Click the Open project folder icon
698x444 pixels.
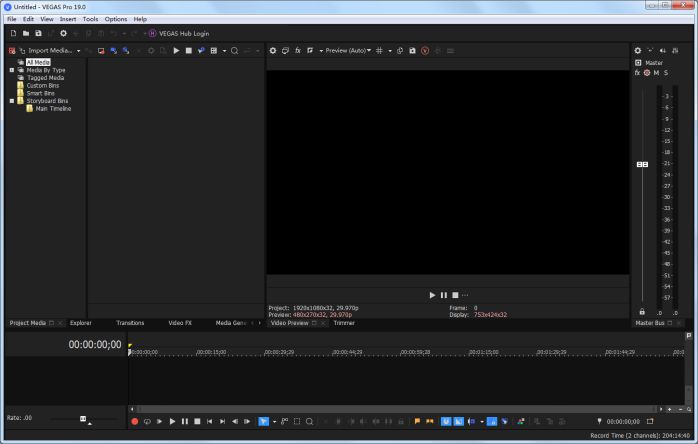26,33
